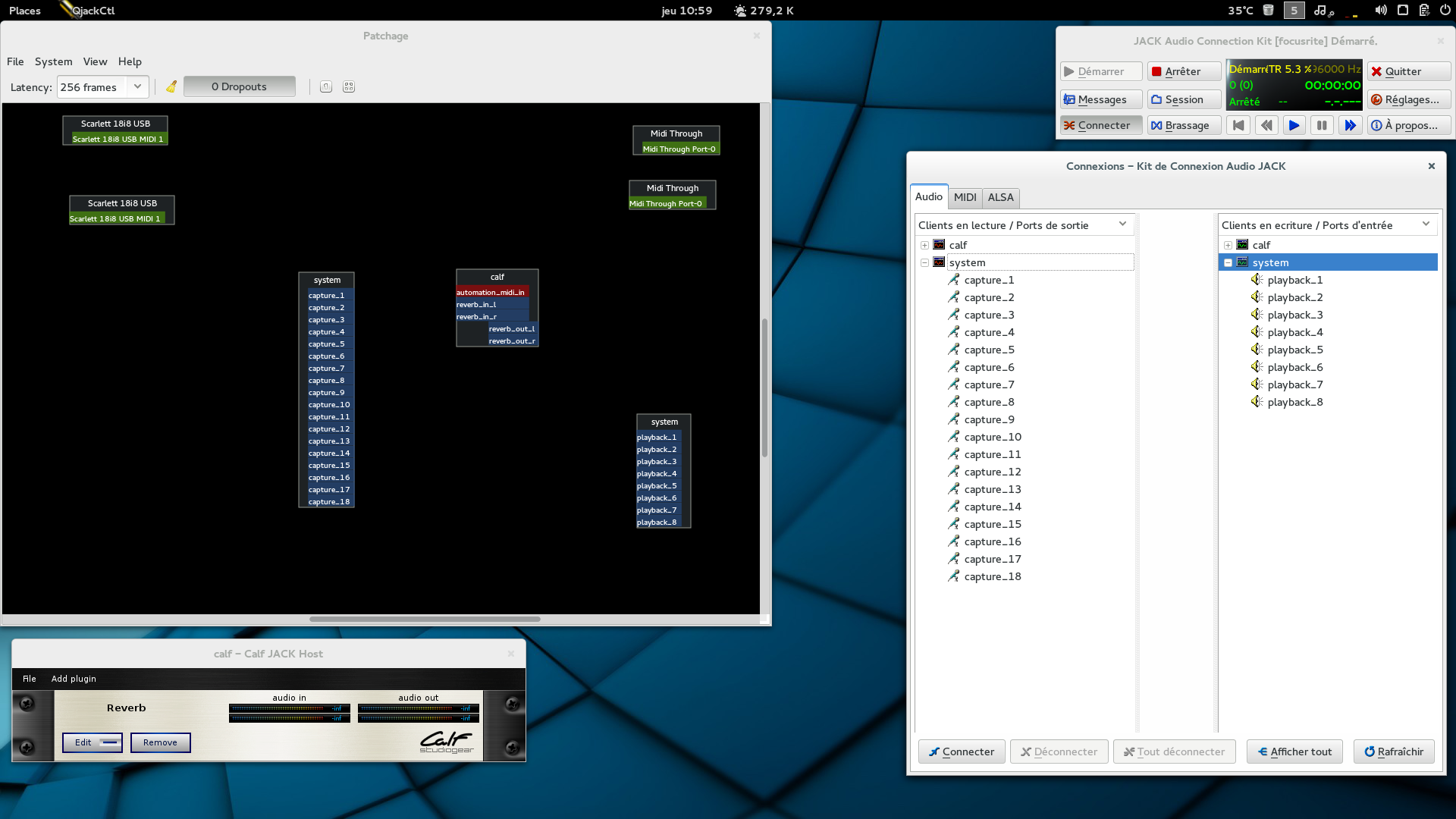Viewport: 1456px width, 819px height.
Task: Click the clear dropouts broom icon
Action: tap(171, 86)
